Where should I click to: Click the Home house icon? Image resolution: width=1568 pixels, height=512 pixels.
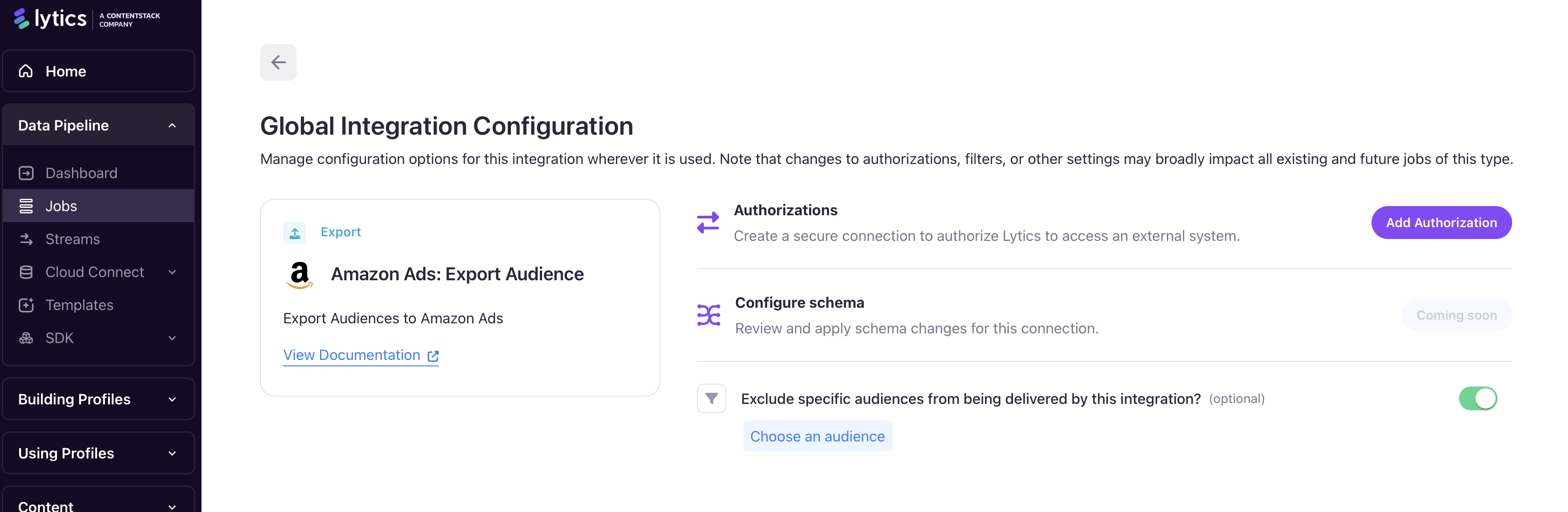point(26,71)
